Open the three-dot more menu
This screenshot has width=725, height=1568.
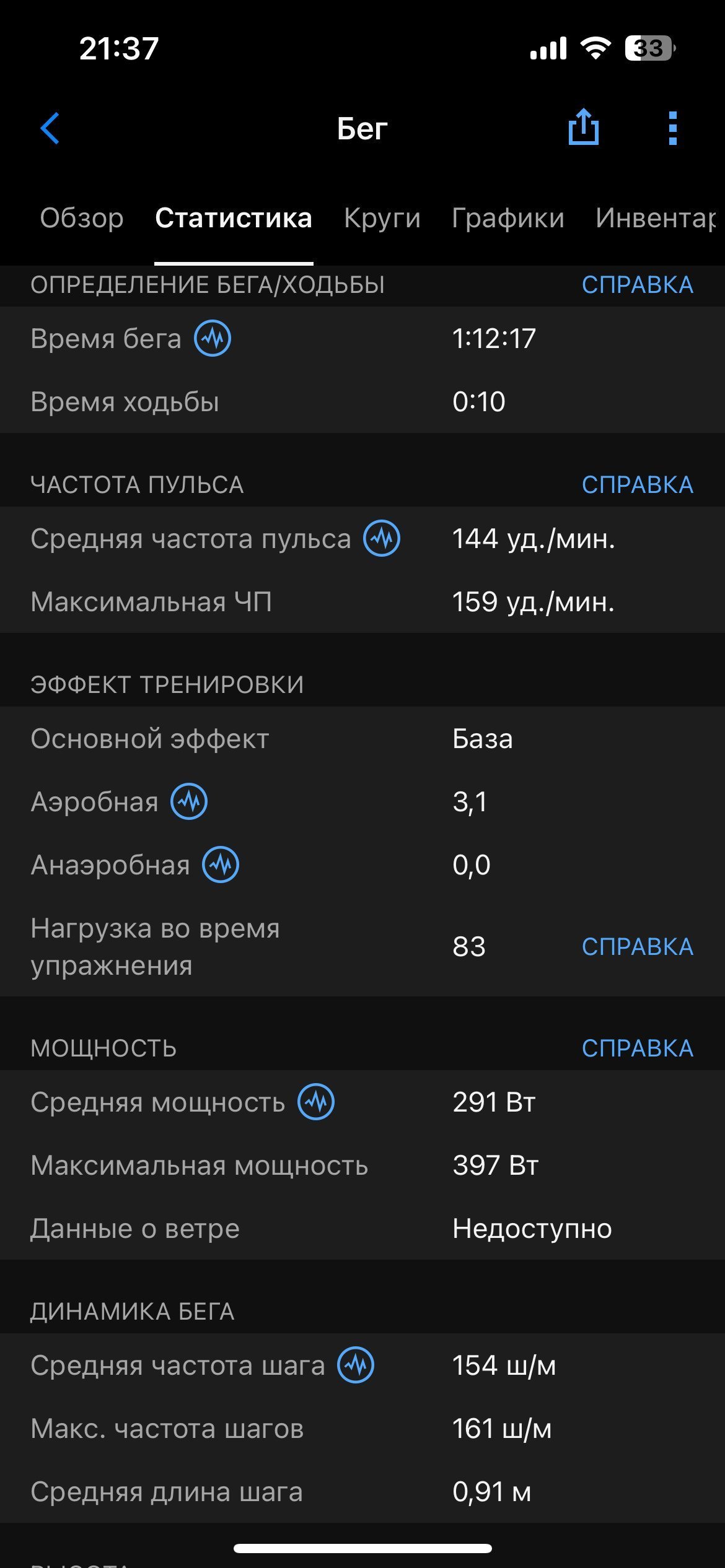[673, 128]
